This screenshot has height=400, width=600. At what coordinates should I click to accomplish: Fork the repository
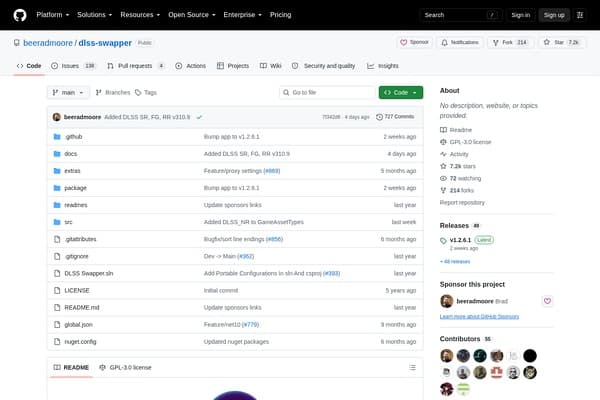(510, 42)
